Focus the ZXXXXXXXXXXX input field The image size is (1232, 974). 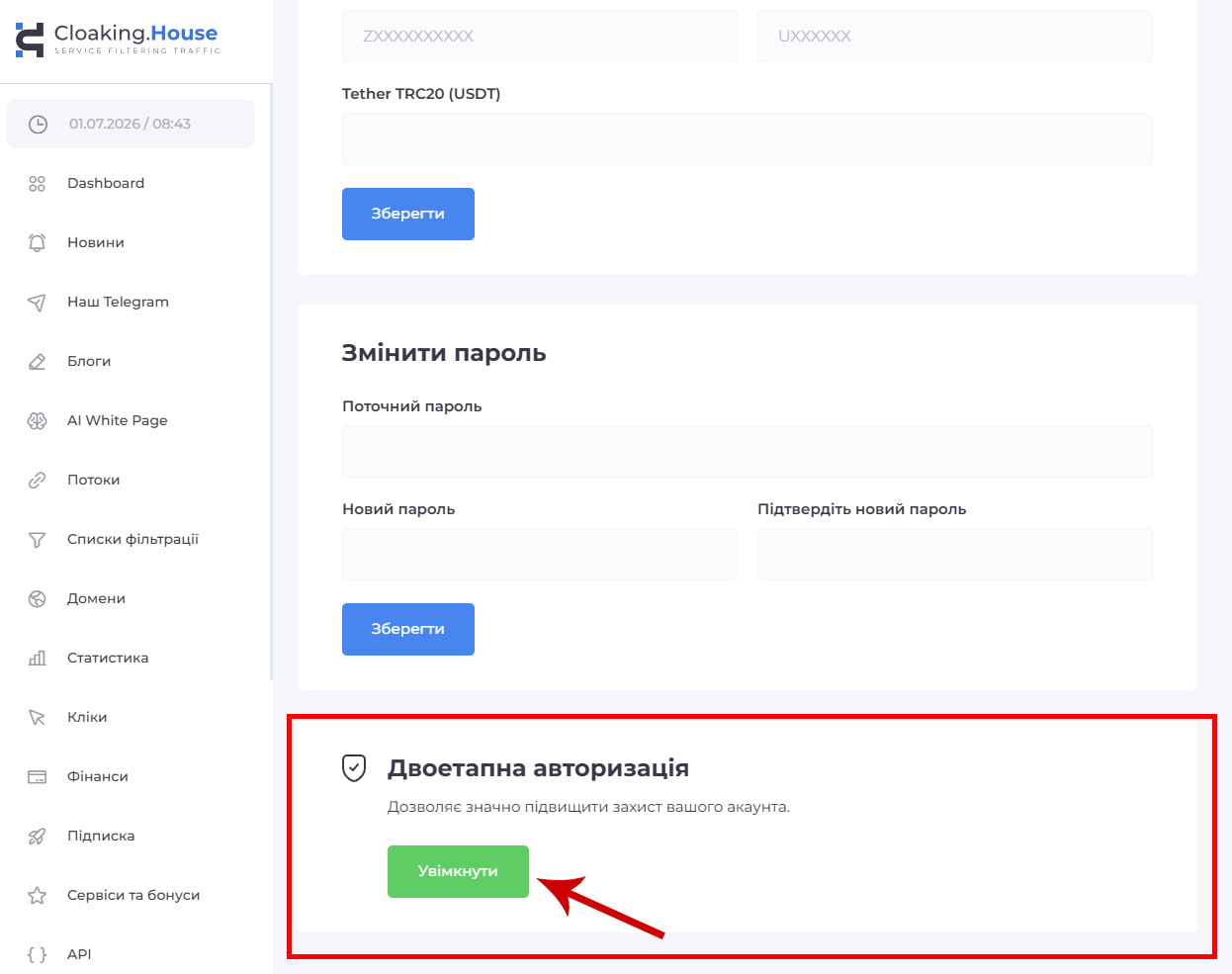coord(540,37)
